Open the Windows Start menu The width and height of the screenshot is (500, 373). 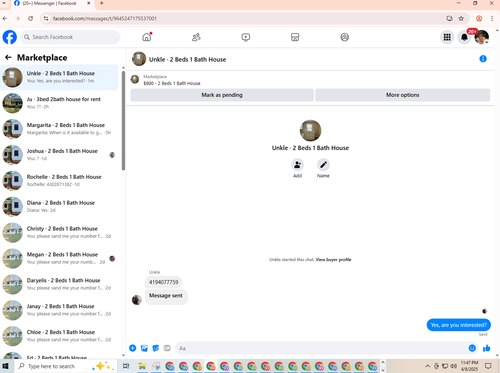(6, 366)
